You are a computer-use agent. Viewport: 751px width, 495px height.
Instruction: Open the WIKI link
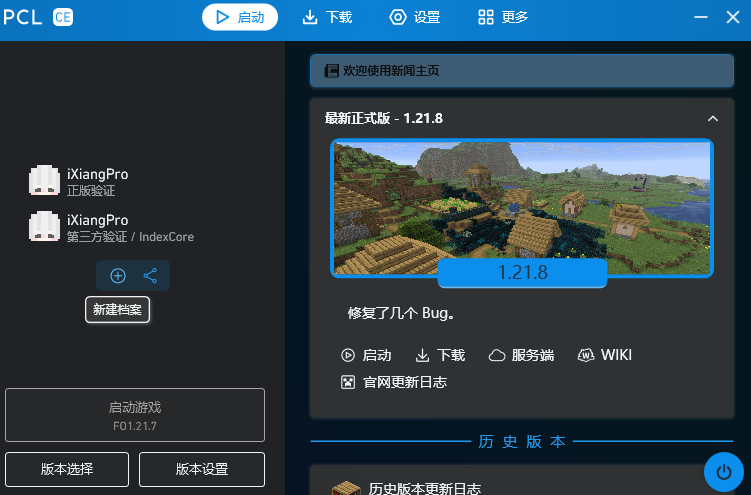(x=605, y=355)
